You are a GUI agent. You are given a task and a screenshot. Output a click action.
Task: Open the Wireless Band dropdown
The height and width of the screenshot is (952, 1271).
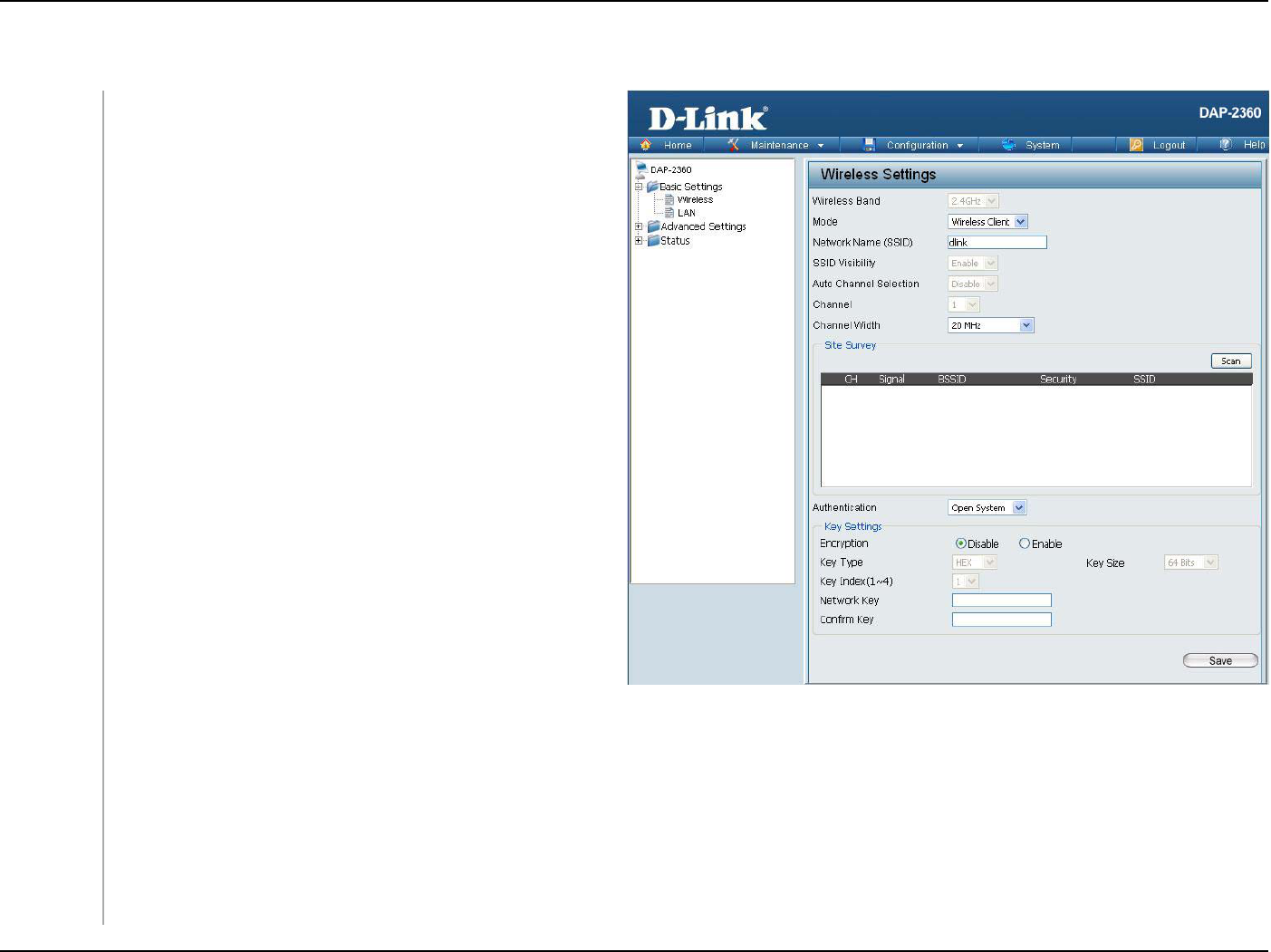point(973,201)
